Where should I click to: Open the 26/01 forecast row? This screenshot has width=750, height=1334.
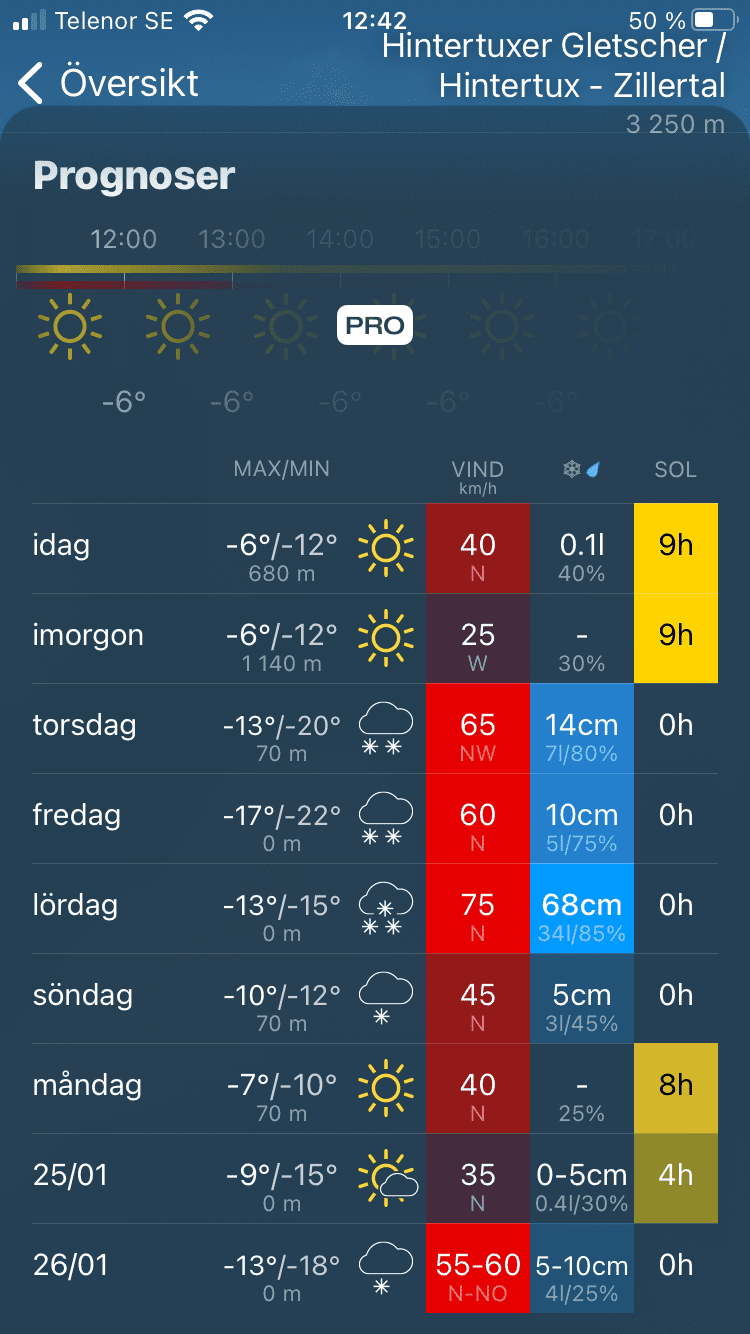tap(70, 1266)
